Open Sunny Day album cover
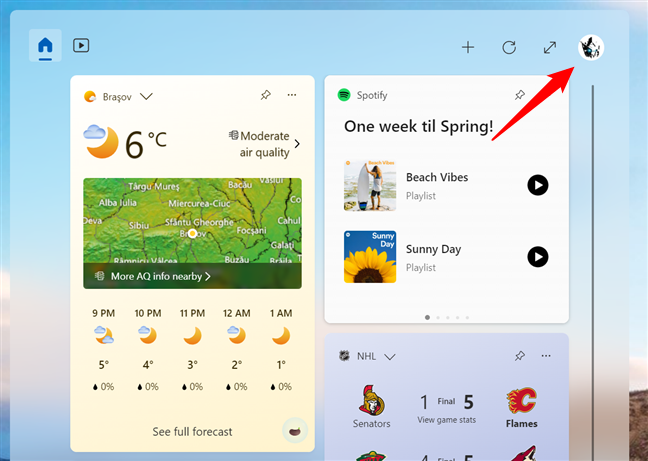The image size is (648, 461). click(x=370, y=257)
